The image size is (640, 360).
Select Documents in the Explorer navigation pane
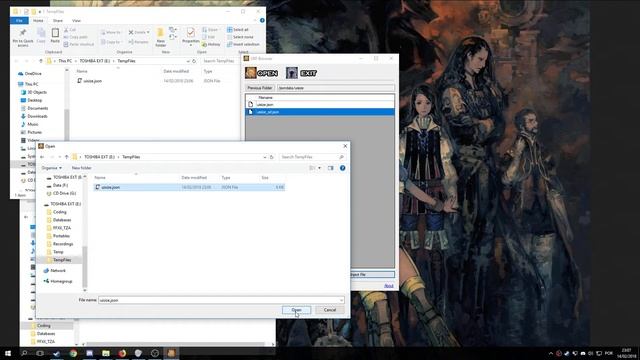point(34,108)
